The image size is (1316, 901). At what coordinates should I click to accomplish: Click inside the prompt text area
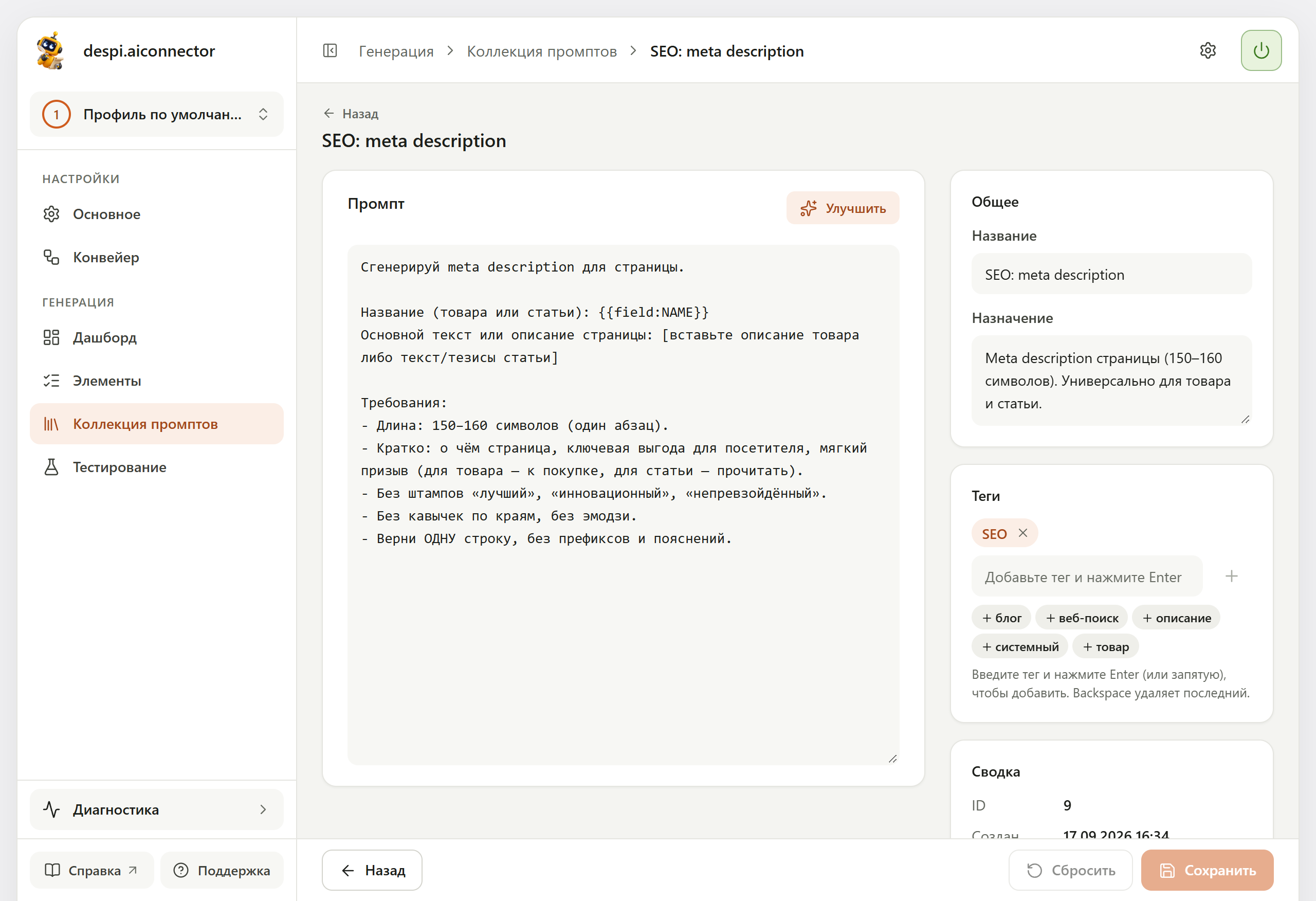pos(623,504)
